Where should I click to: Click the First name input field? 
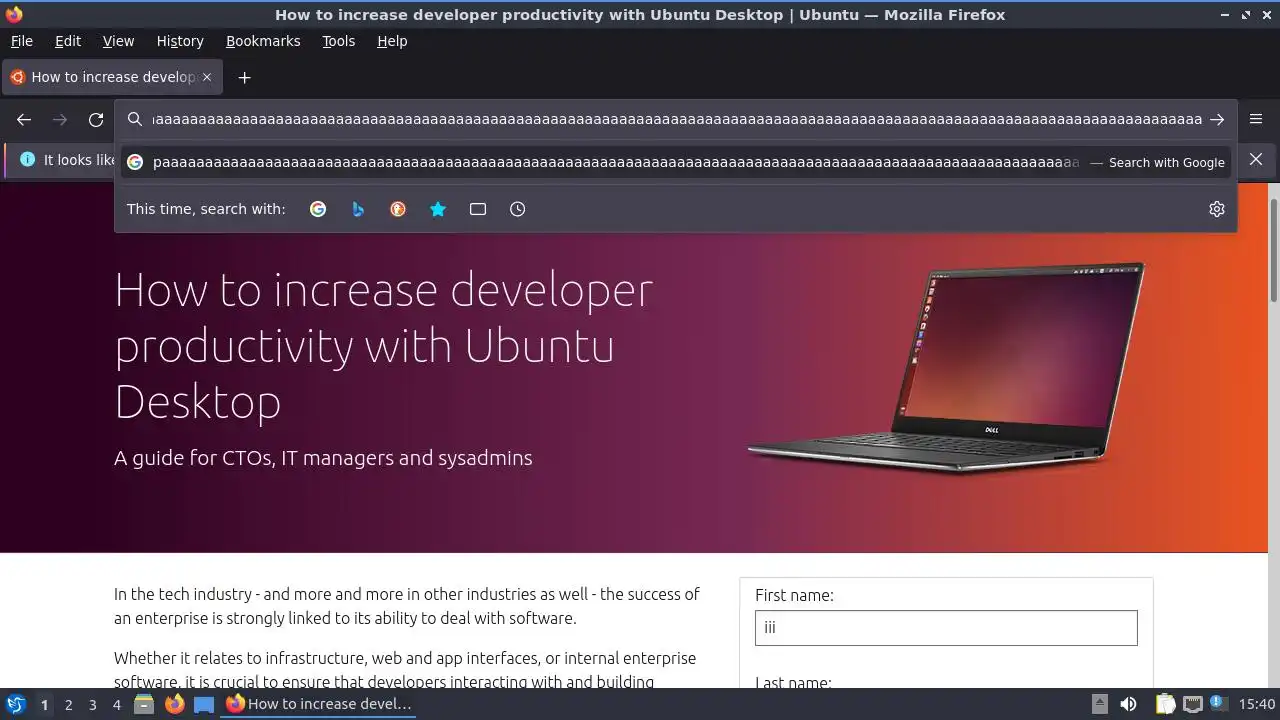946,628
